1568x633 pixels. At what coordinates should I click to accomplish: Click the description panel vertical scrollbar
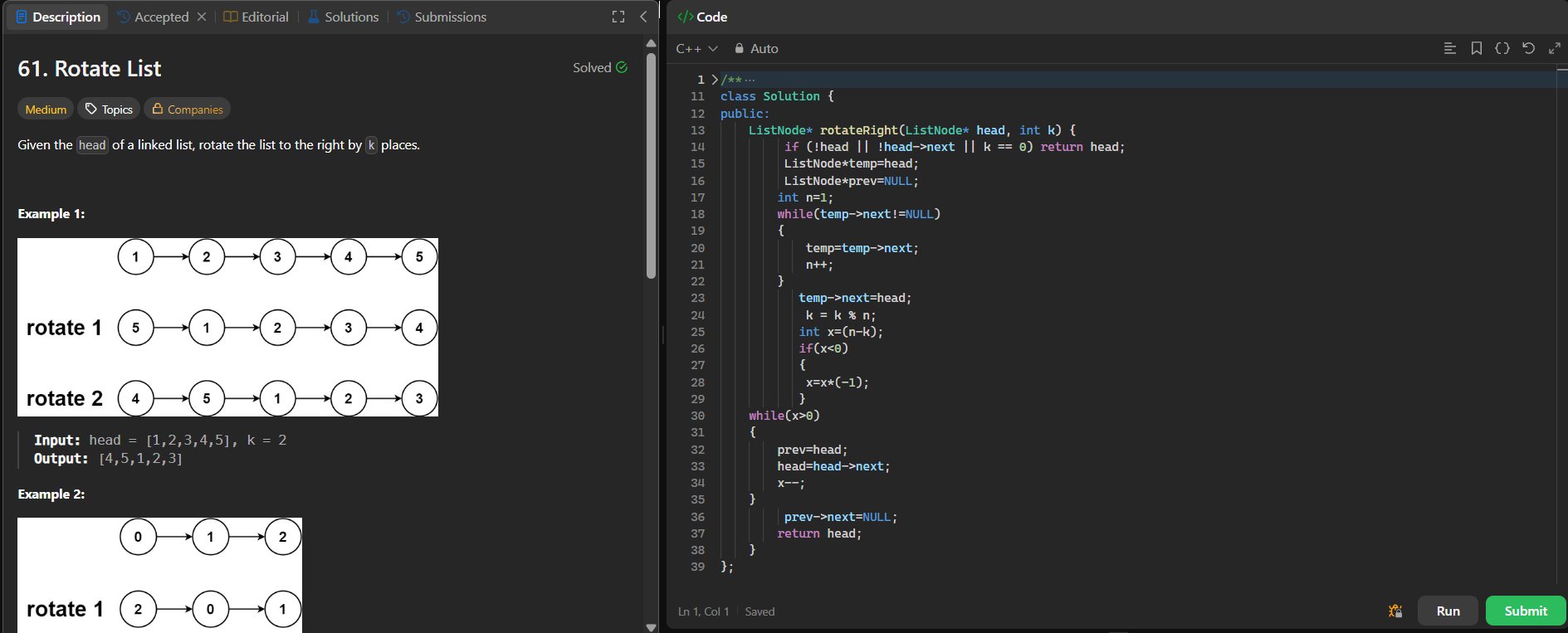[651, 166]
